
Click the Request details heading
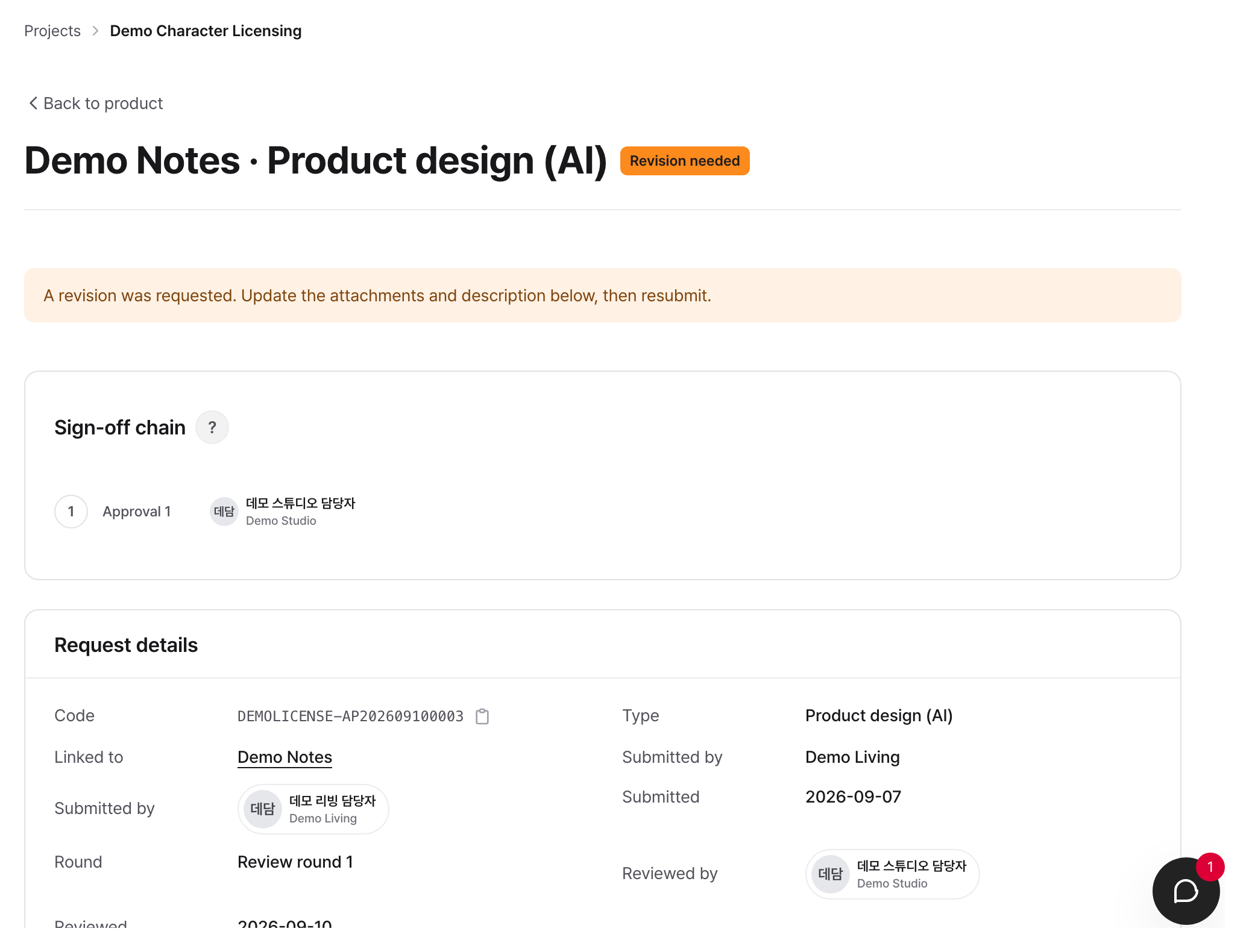126,645
